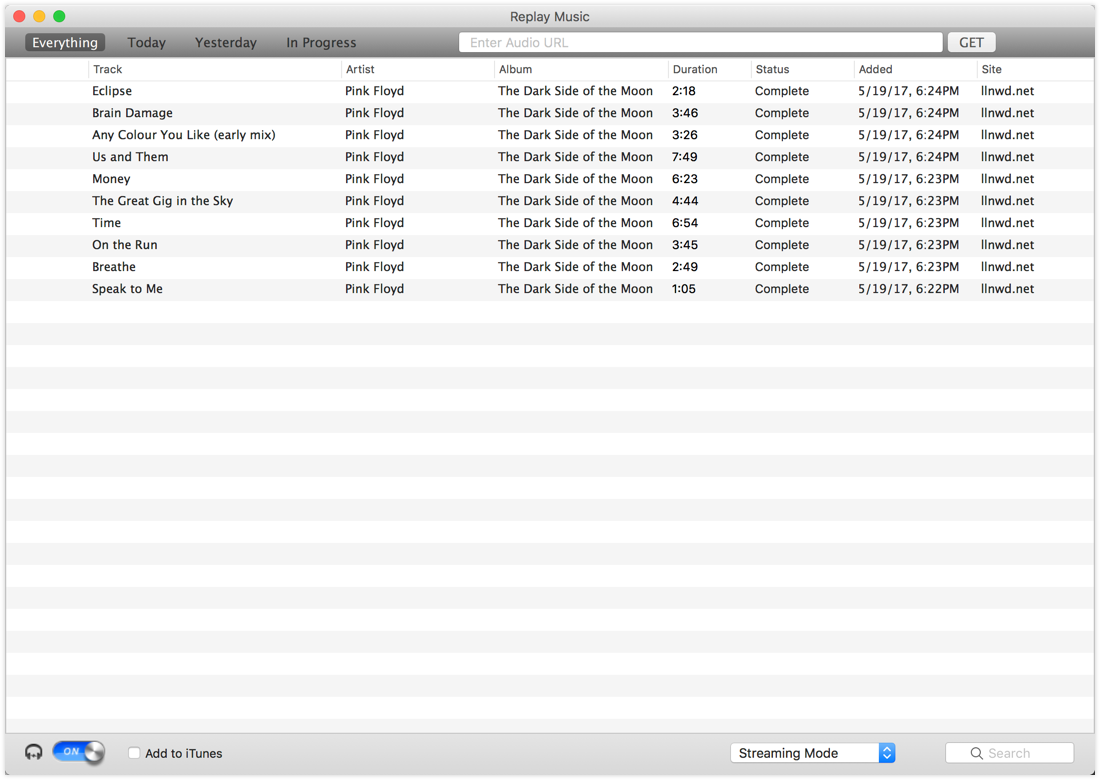Open the In Progress tab
This screenshot has width=1100, height=780.
(x=321, y=42)
